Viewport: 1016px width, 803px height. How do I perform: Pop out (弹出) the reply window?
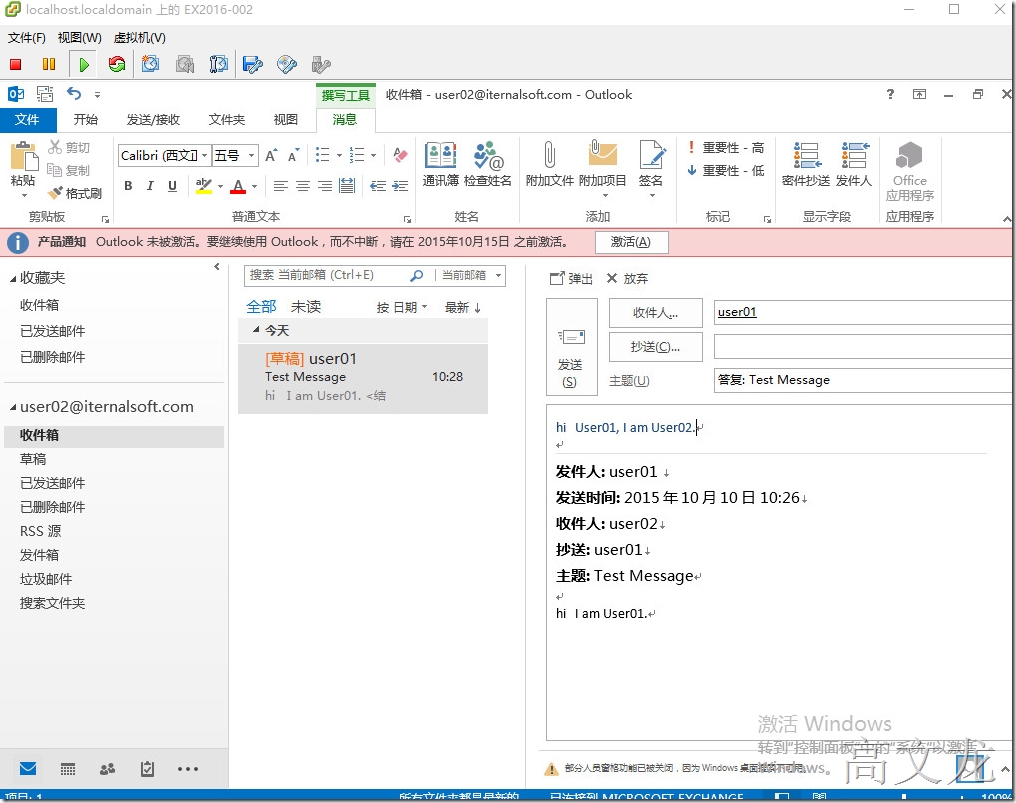click(x=571, y=279)
